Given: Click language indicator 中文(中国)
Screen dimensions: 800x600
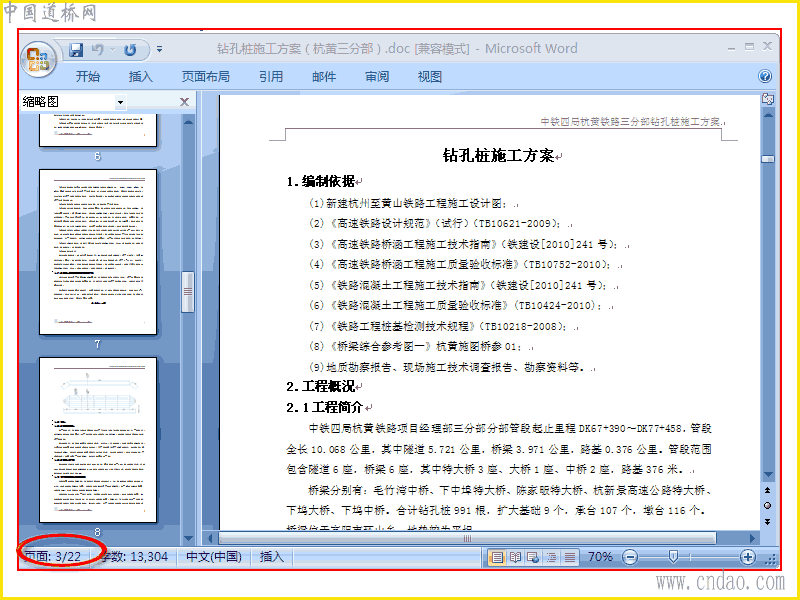Looking at the screenshot, I should pos(214,556).
